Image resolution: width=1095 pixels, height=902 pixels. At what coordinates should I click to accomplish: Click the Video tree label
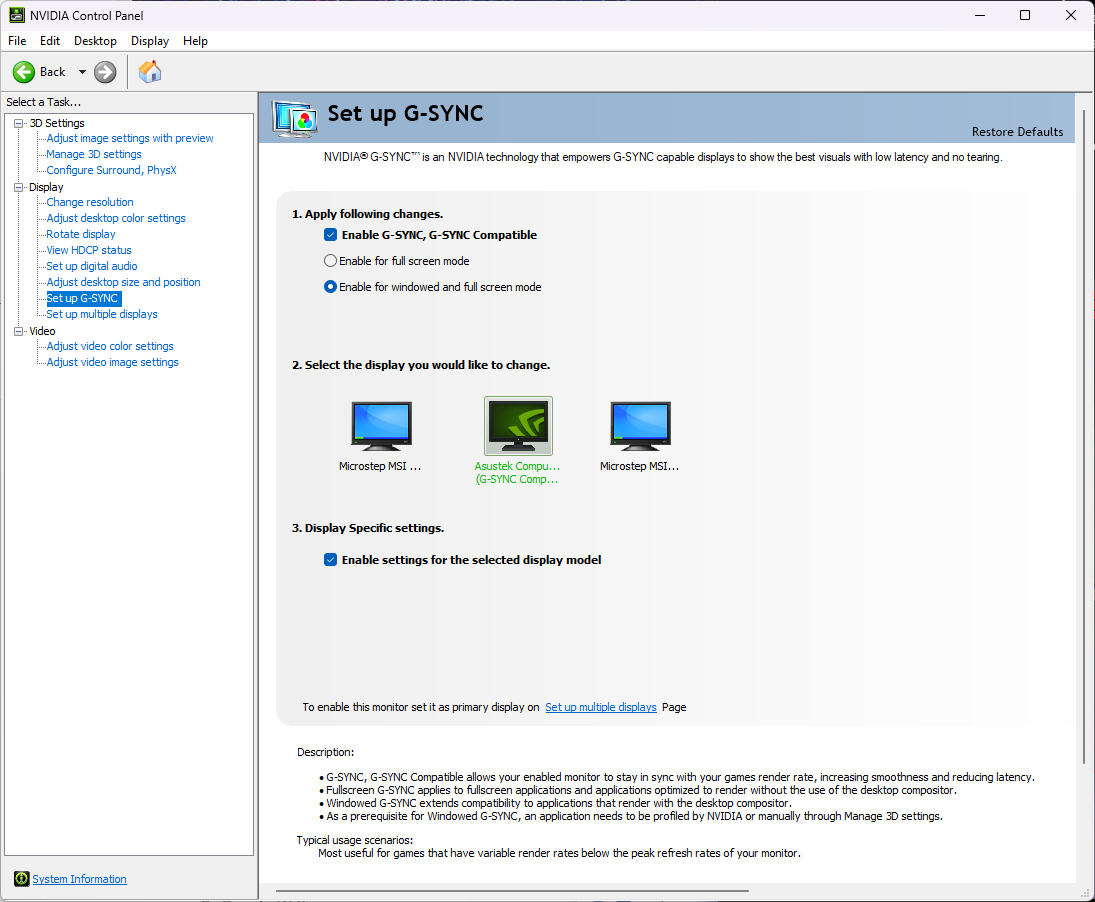(42, 331)
